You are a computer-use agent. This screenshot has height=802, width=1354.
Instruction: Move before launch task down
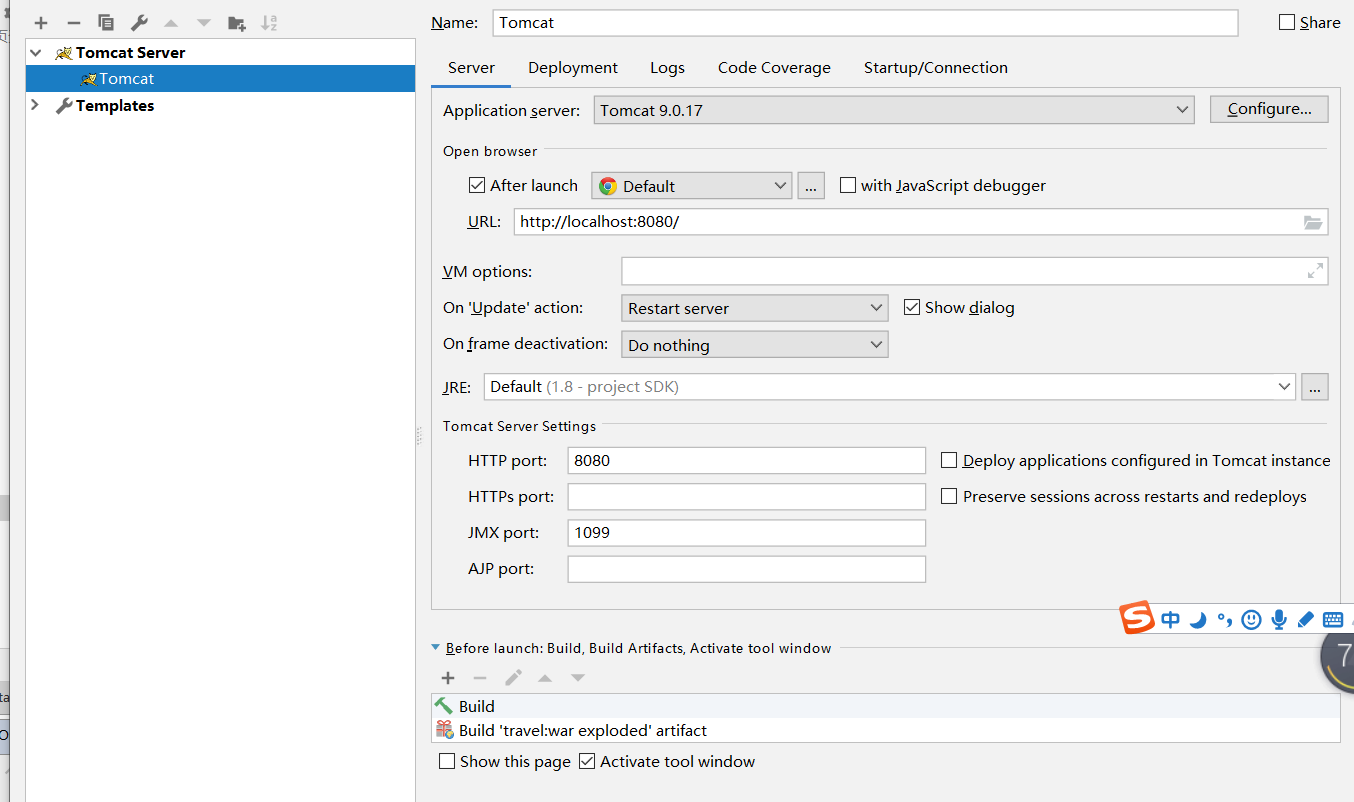[578, 678]
